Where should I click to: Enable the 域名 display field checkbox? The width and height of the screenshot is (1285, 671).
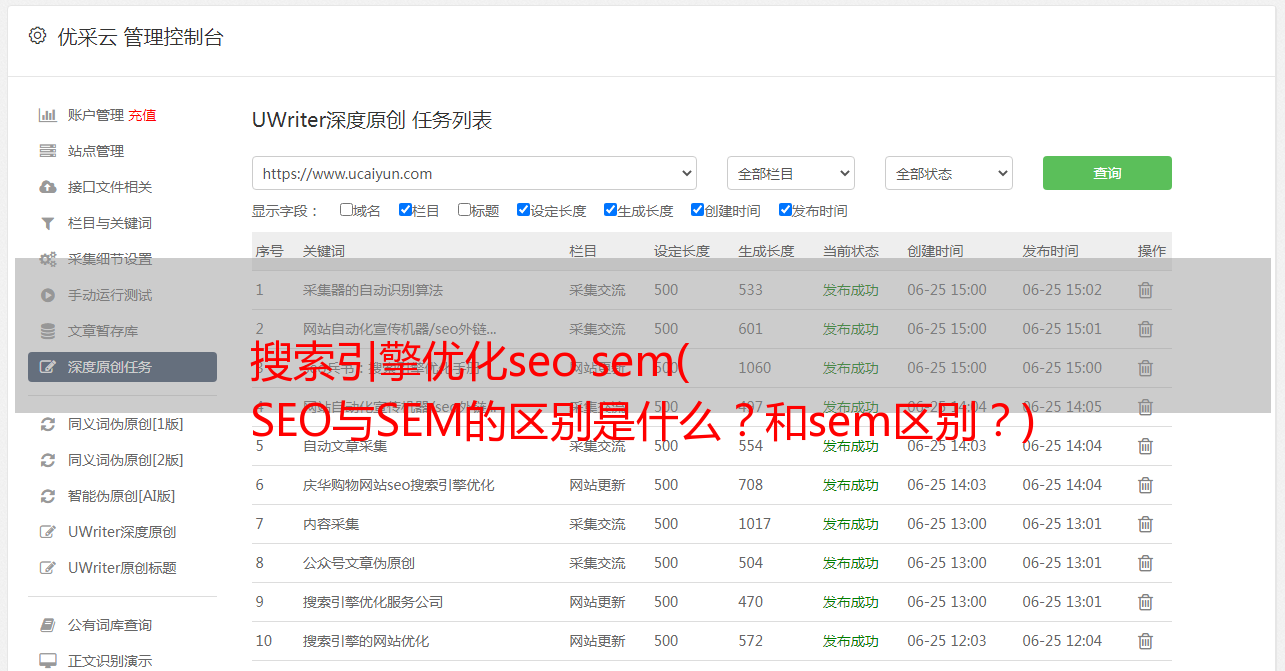[346, 210]
